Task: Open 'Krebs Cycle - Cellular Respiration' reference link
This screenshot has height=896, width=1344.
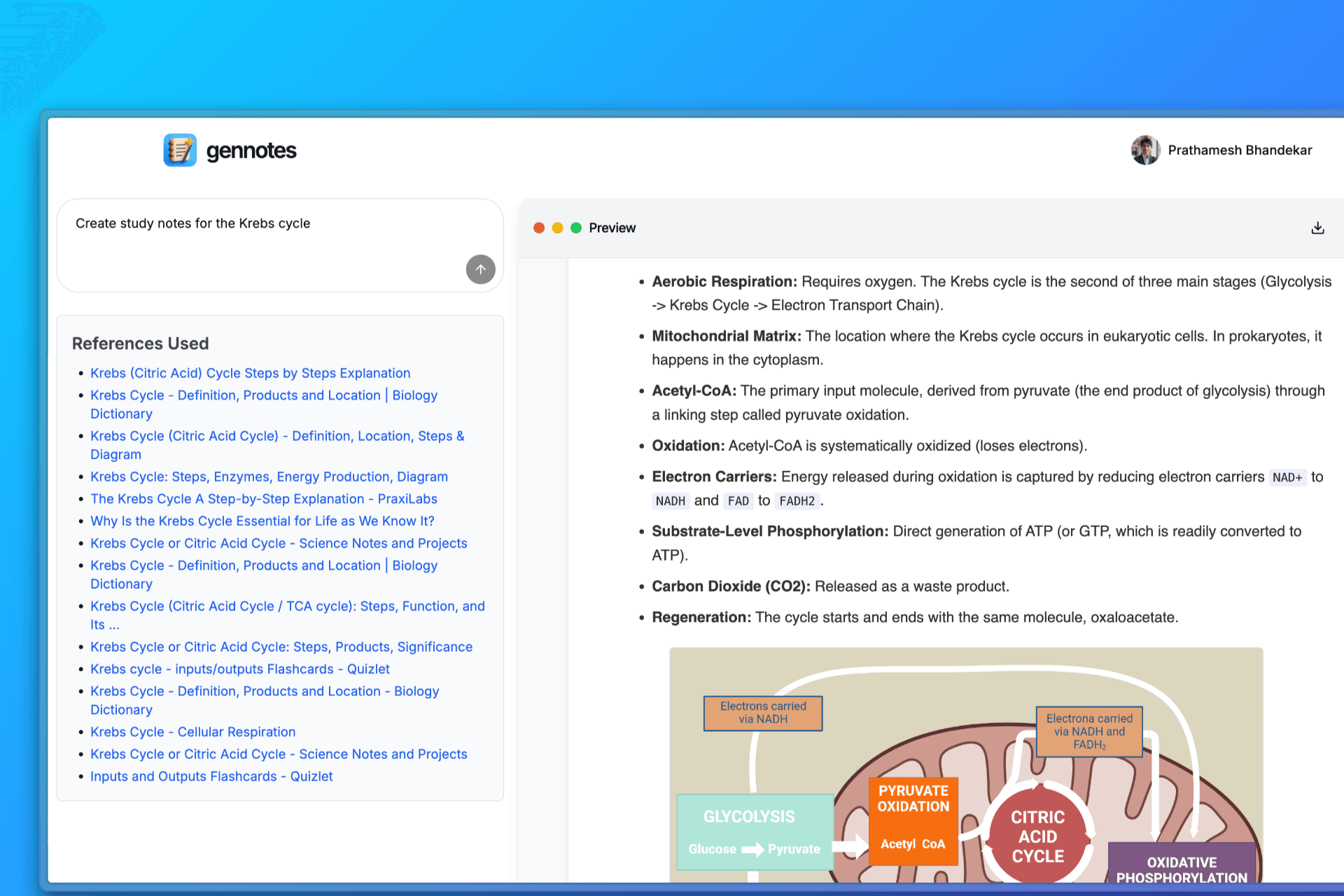Action: pyautogui.click(x=193, y=732)
